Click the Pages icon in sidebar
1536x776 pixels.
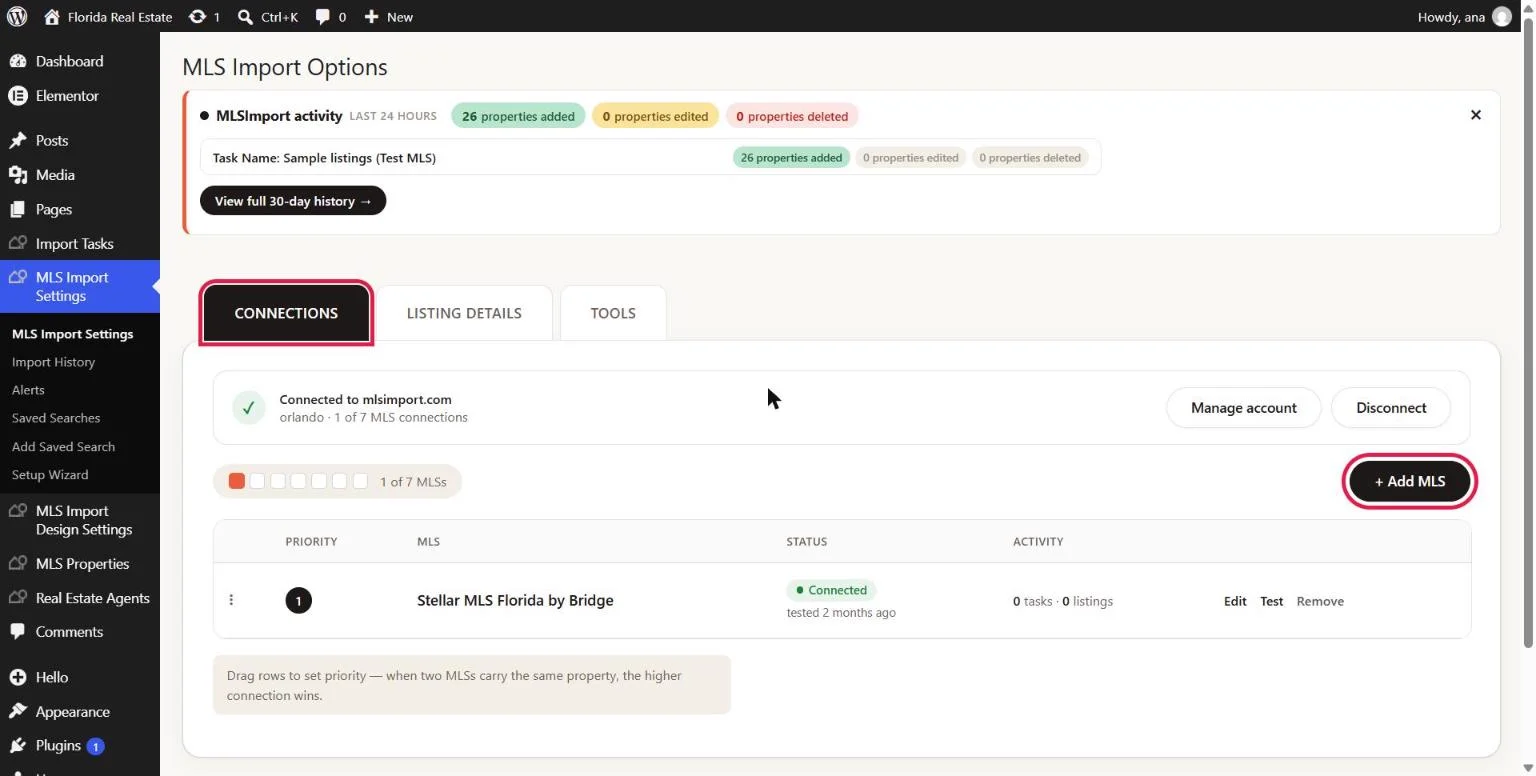(x=17, y=209)
